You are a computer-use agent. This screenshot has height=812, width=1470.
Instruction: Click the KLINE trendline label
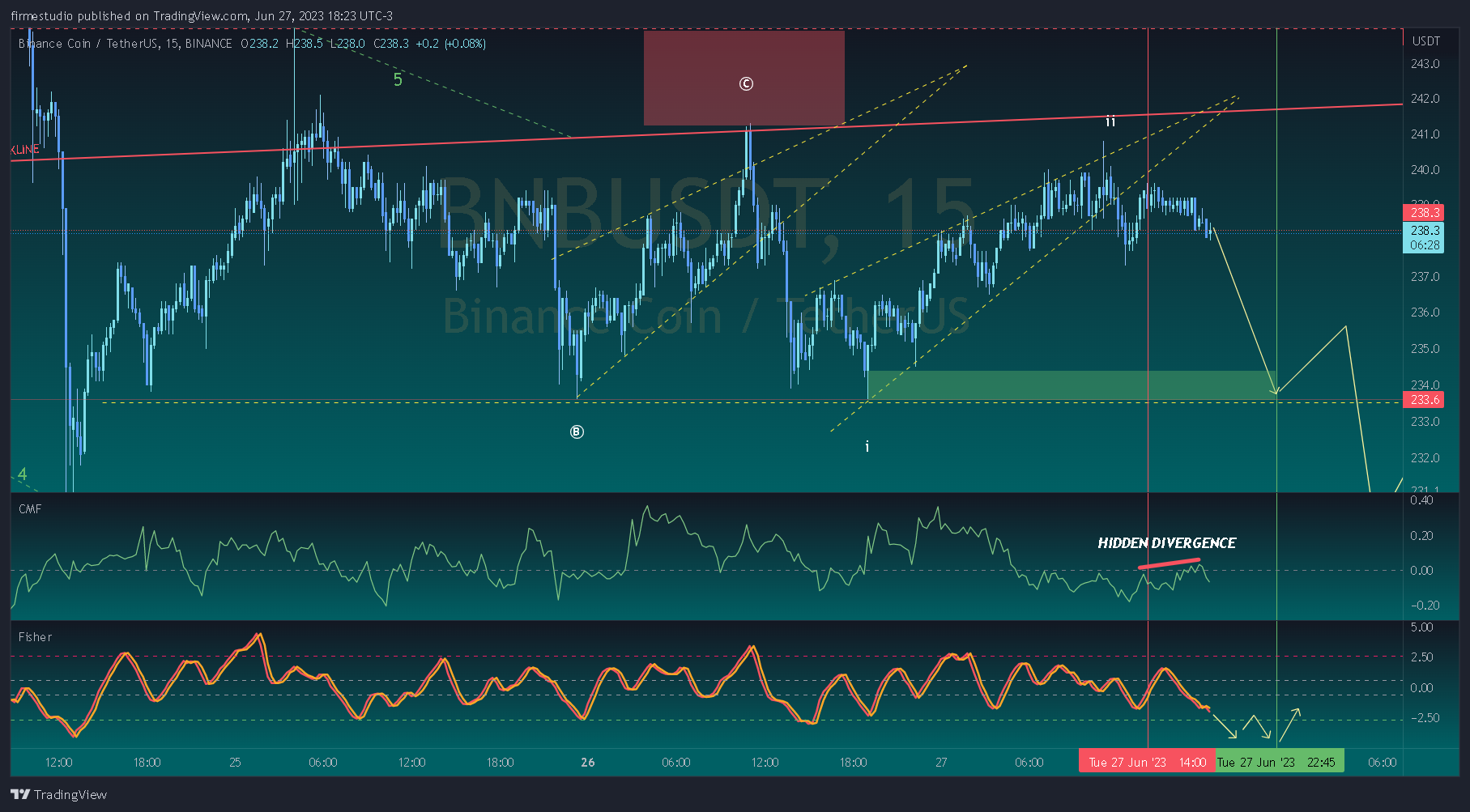(25, 150)
